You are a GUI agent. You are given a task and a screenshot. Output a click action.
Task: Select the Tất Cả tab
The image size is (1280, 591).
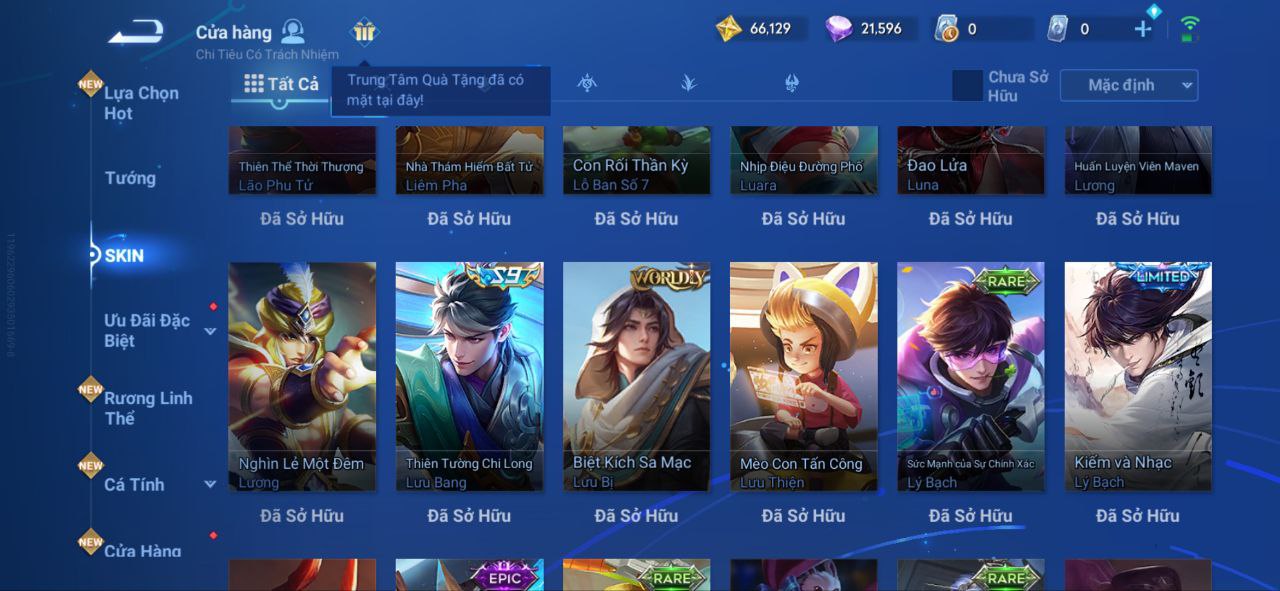point(281,84)
